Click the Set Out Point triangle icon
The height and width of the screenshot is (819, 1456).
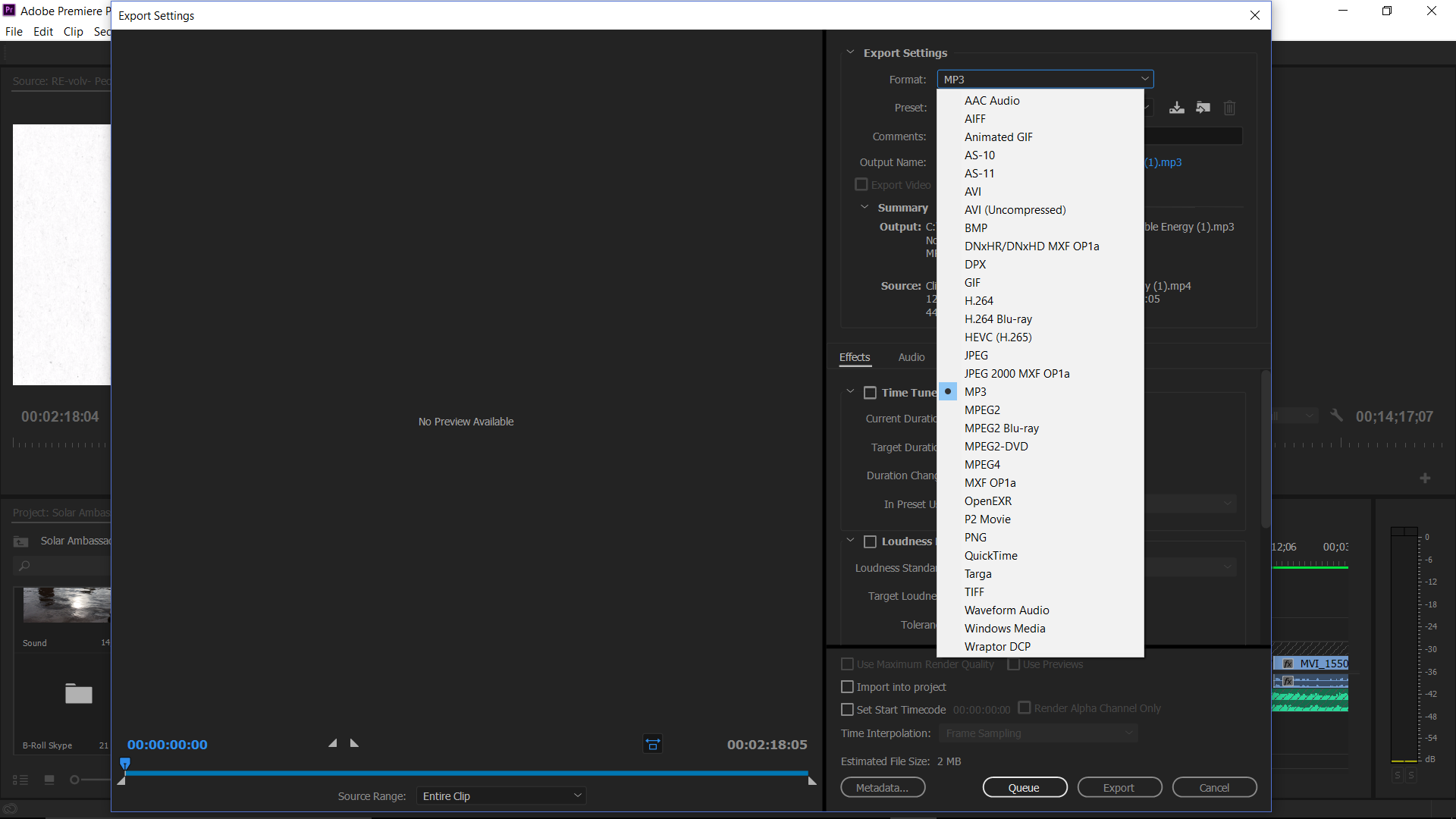pyautogui.click(x=354, y=743)
